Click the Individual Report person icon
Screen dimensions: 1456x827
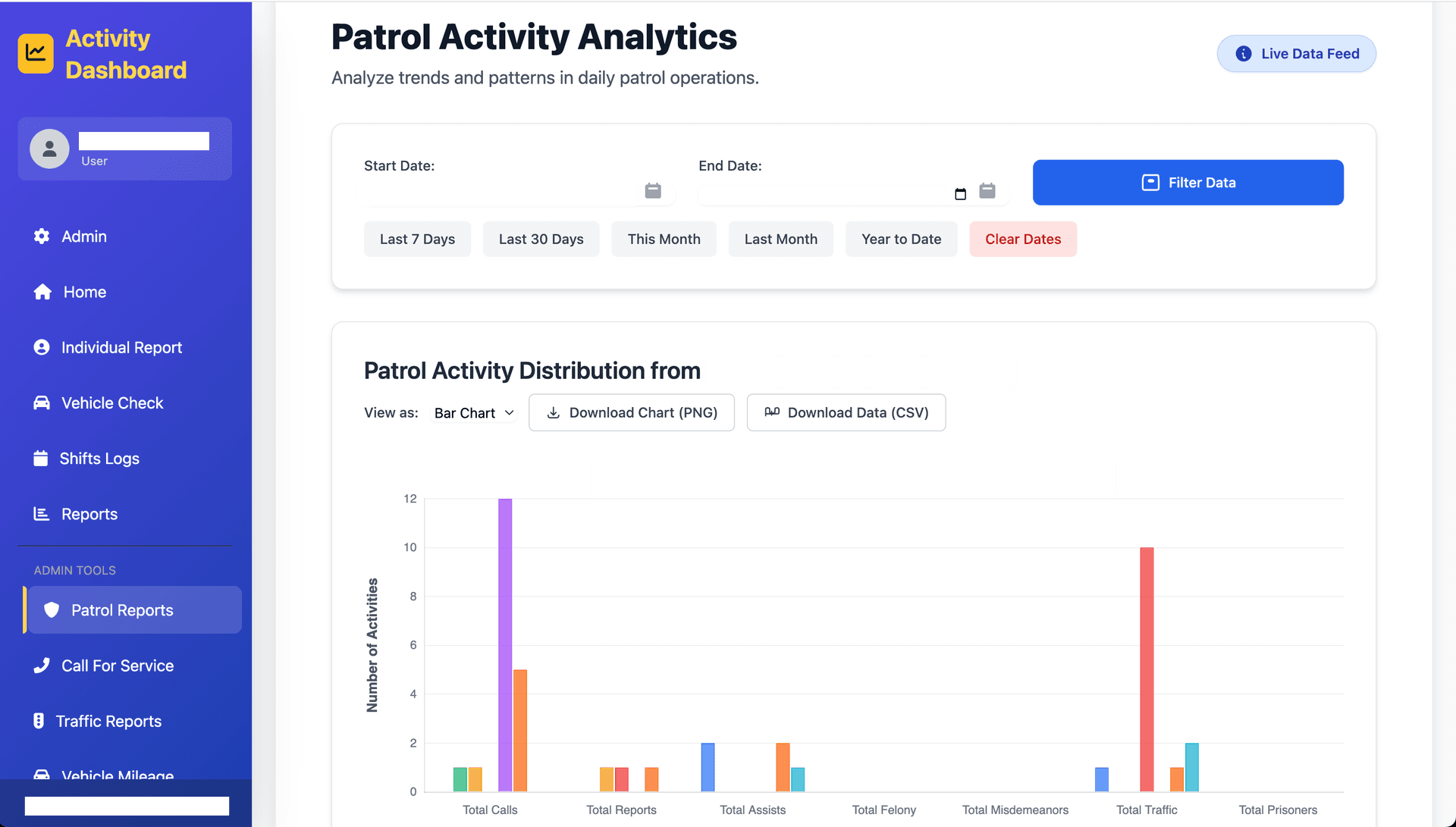[x=42, y=347]
